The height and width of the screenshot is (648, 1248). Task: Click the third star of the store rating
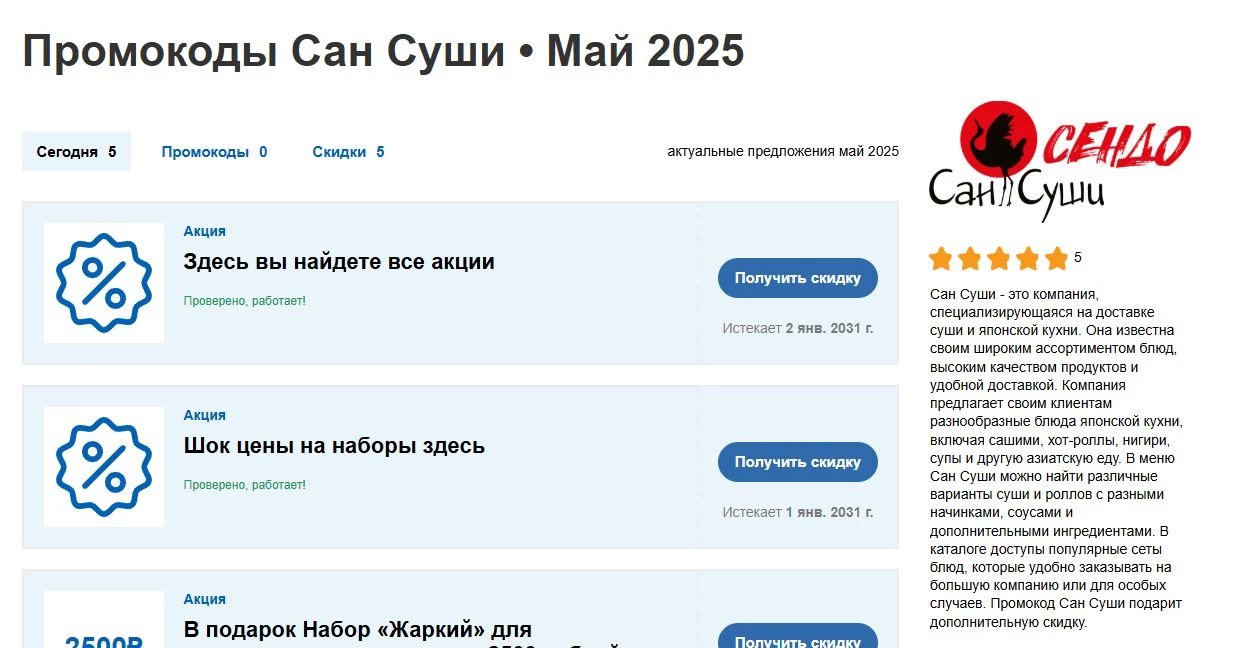998,258
